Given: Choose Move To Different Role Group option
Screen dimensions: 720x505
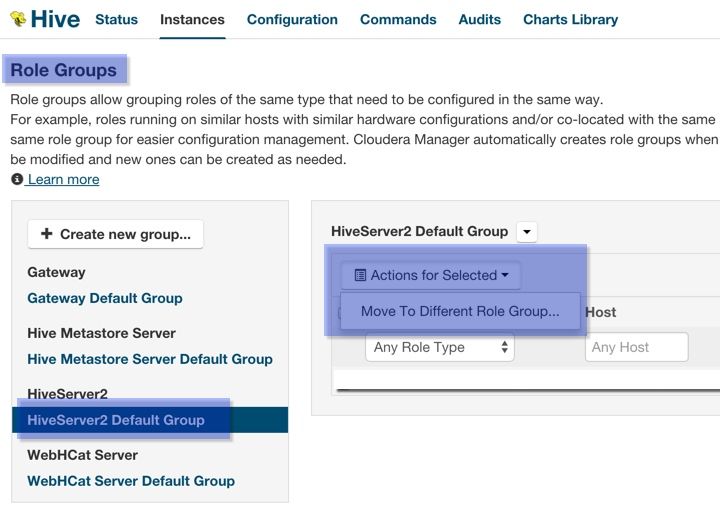Looking at the screenshot, I should pyautogui.click(x=460, y=311).
